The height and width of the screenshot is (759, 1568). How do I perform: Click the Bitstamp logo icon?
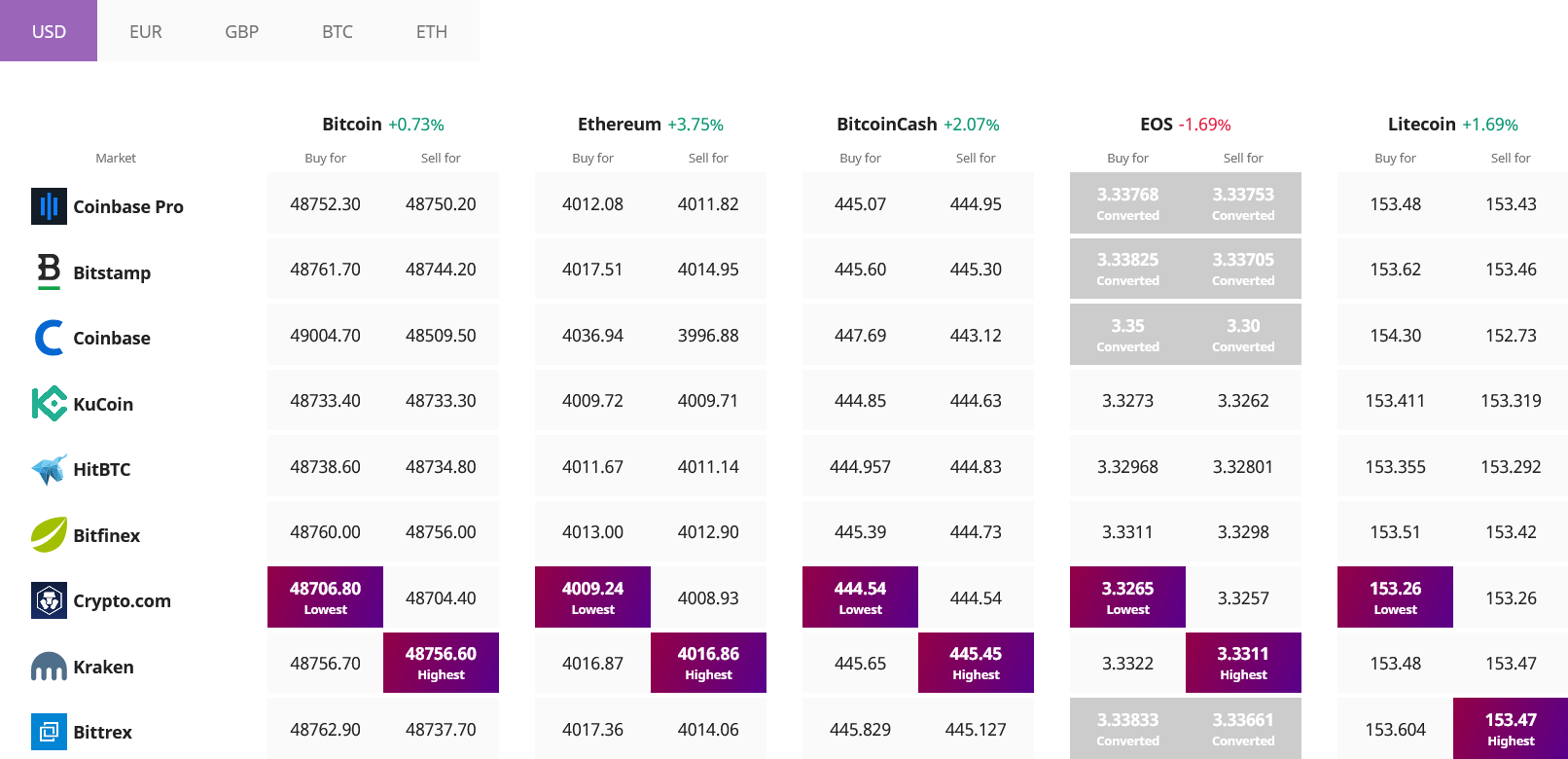[49, 271]
